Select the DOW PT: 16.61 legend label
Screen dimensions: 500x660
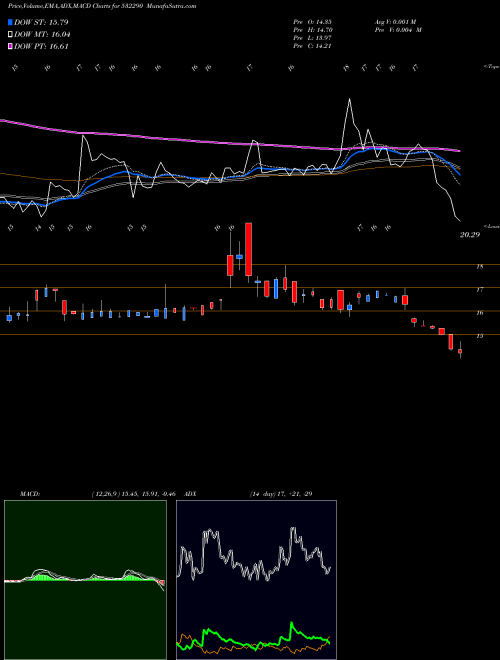coord(41,47)
